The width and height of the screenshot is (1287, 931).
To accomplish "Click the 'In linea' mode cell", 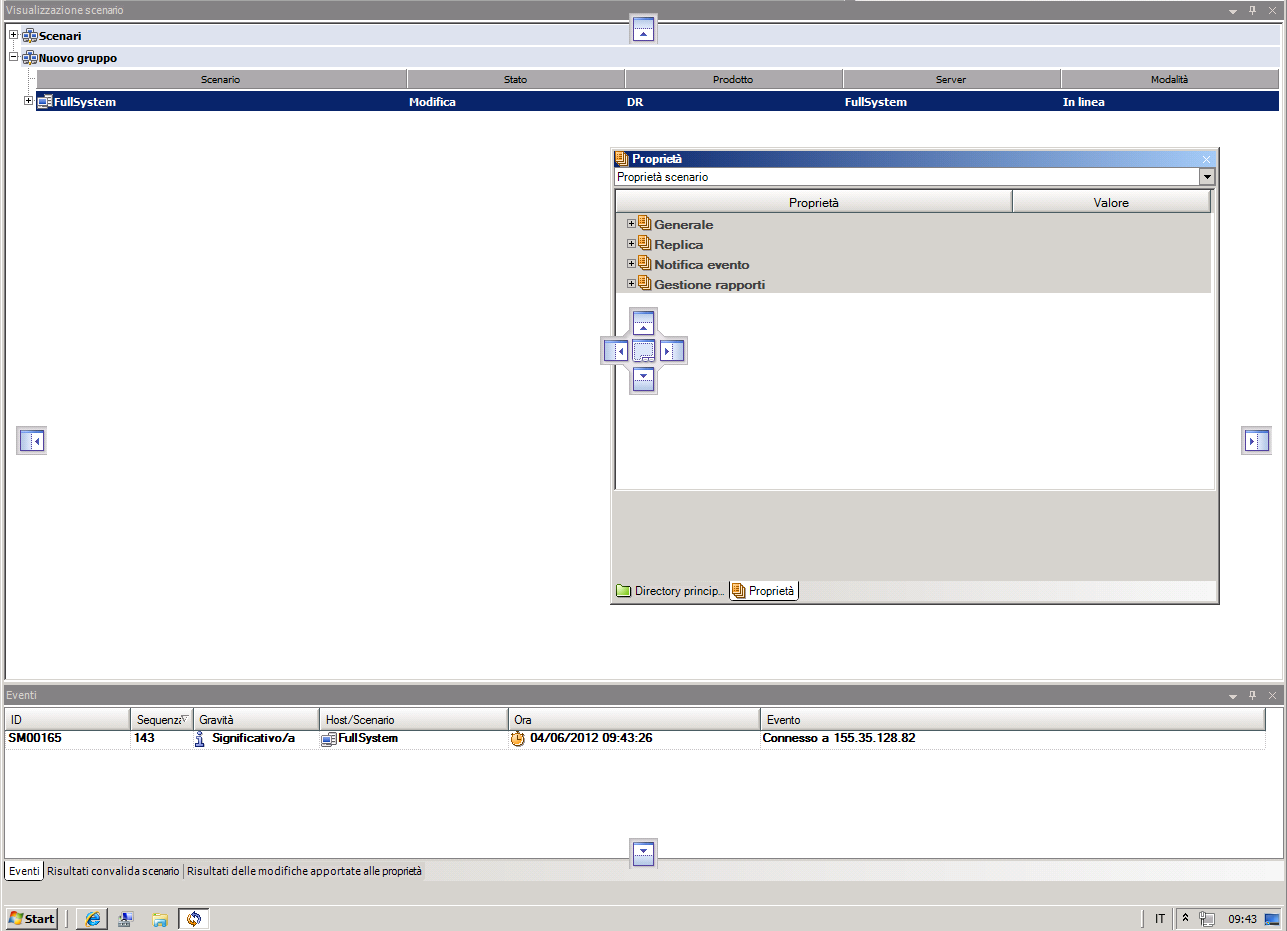I will point(1084,102).
